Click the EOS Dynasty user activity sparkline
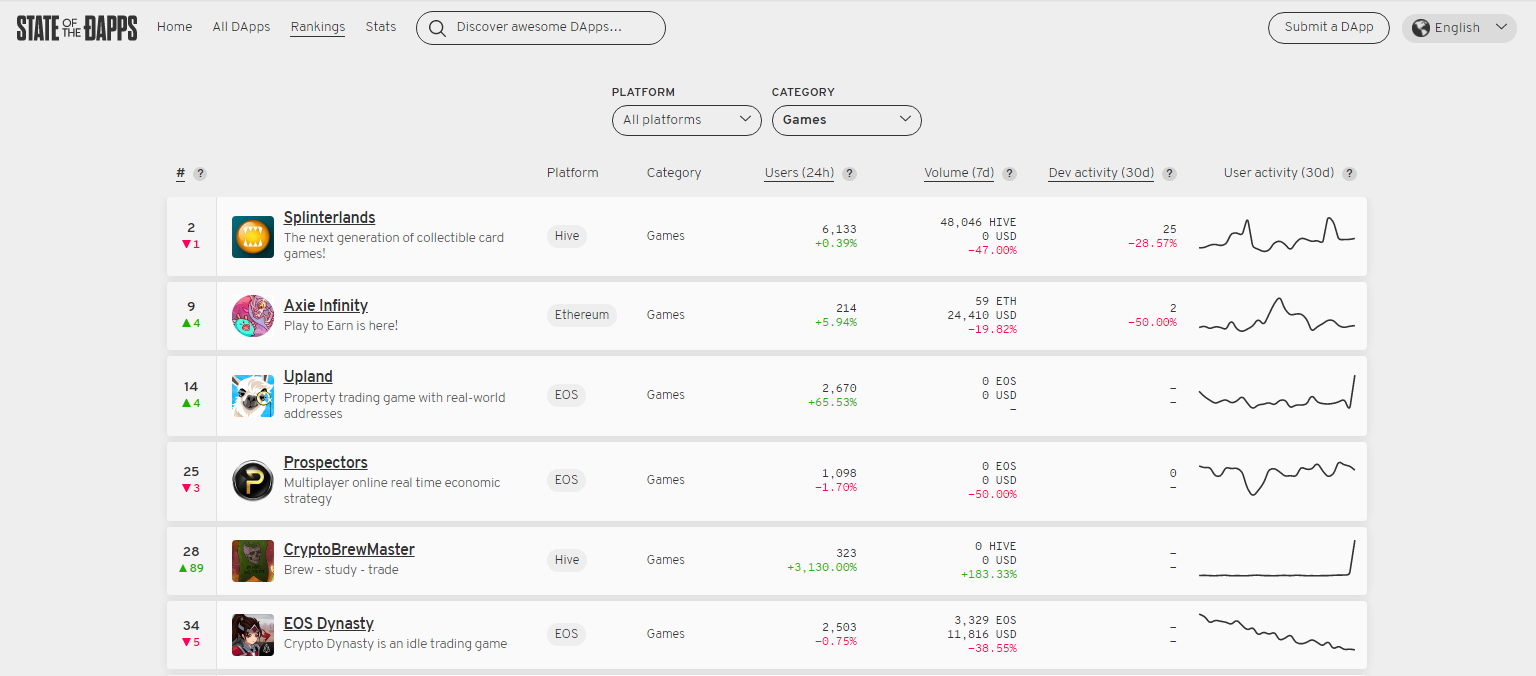1536x676 pixels. click(x=1277, y=632)
